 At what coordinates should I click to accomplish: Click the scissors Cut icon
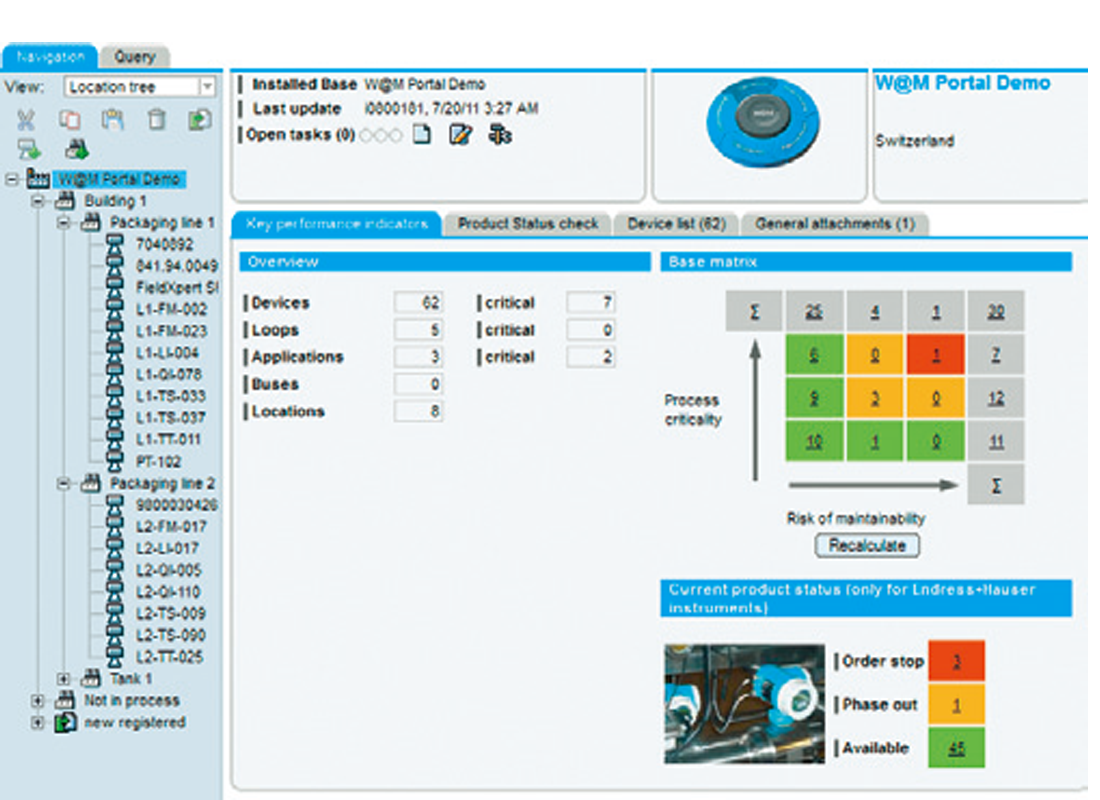pos(26,120)
